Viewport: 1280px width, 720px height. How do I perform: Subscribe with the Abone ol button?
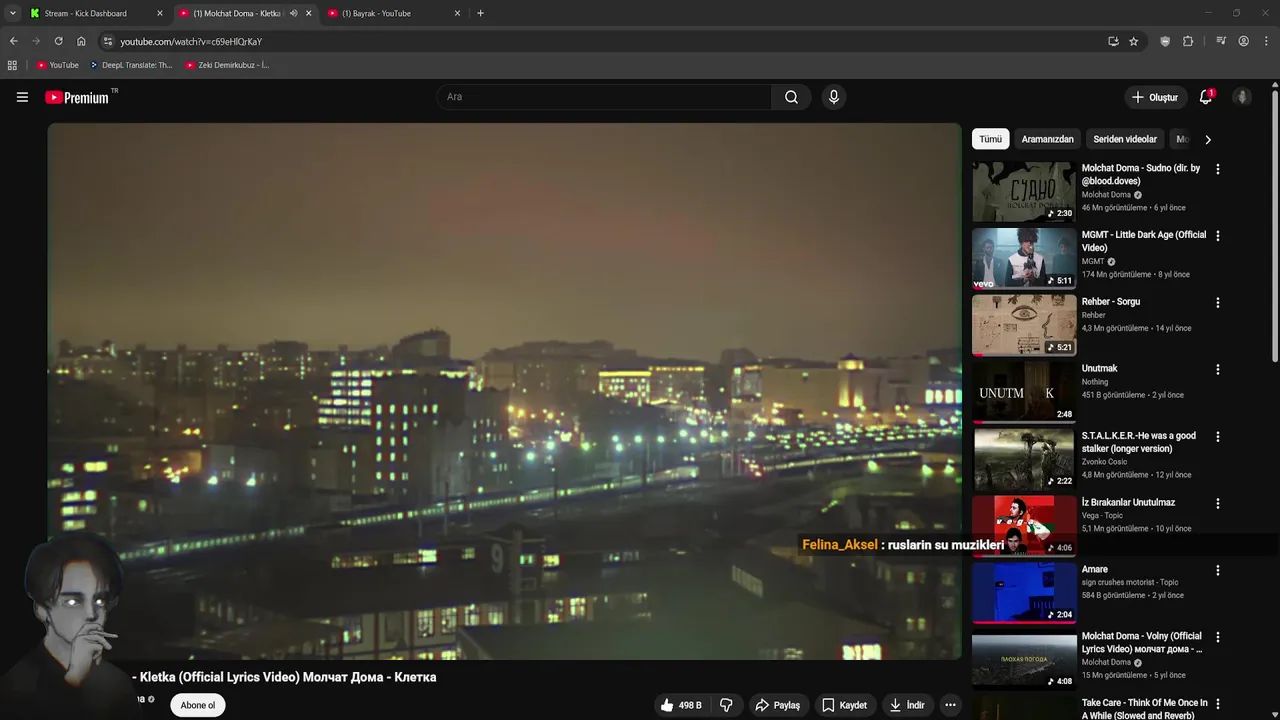coord(198,705)
